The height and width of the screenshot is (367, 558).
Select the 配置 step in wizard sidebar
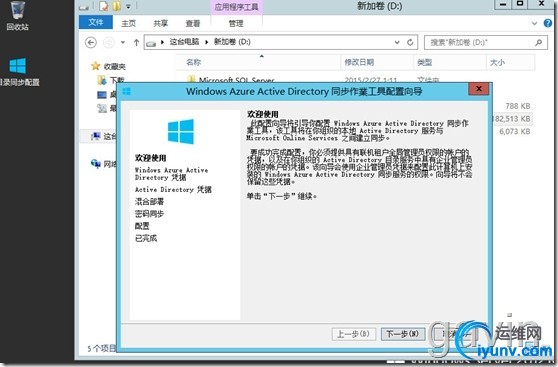142,226
